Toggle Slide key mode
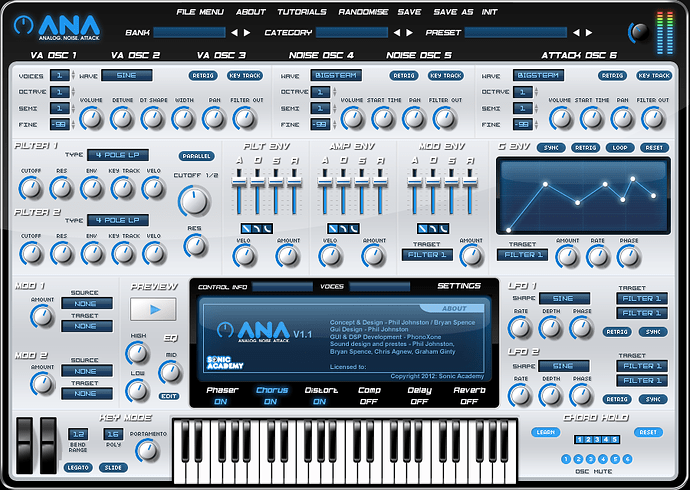The image size is (690, 490). pyautogui.click(x=113, y=468)
